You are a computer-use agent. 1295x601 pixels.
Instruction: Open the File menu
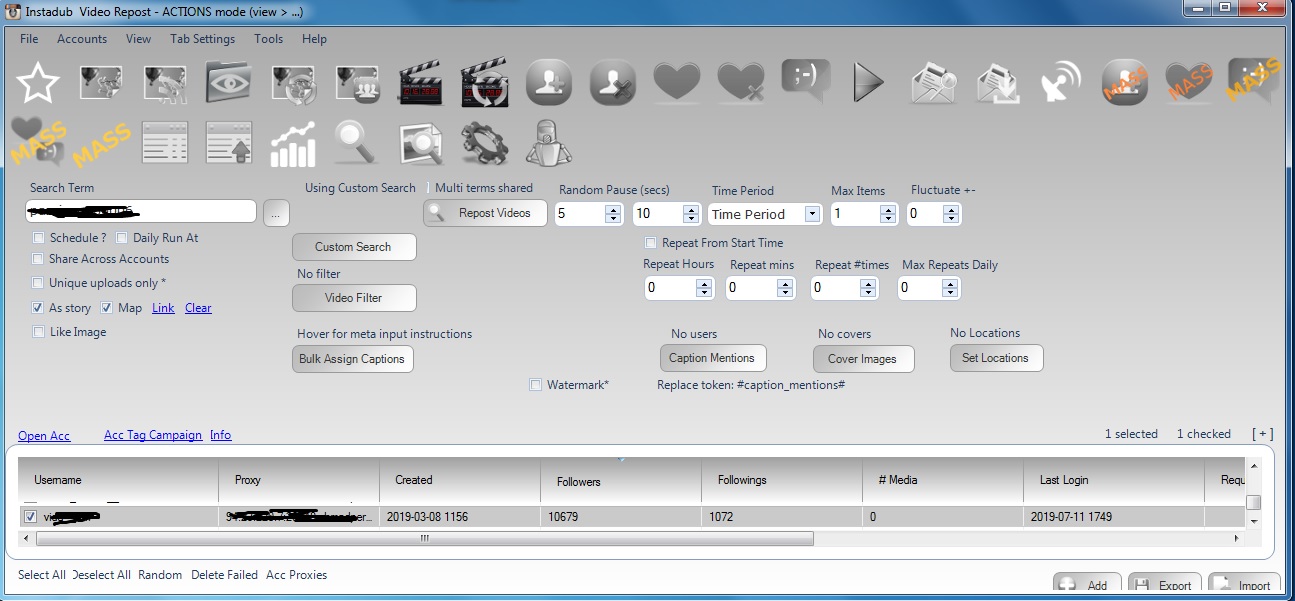[x=29, y=39]
